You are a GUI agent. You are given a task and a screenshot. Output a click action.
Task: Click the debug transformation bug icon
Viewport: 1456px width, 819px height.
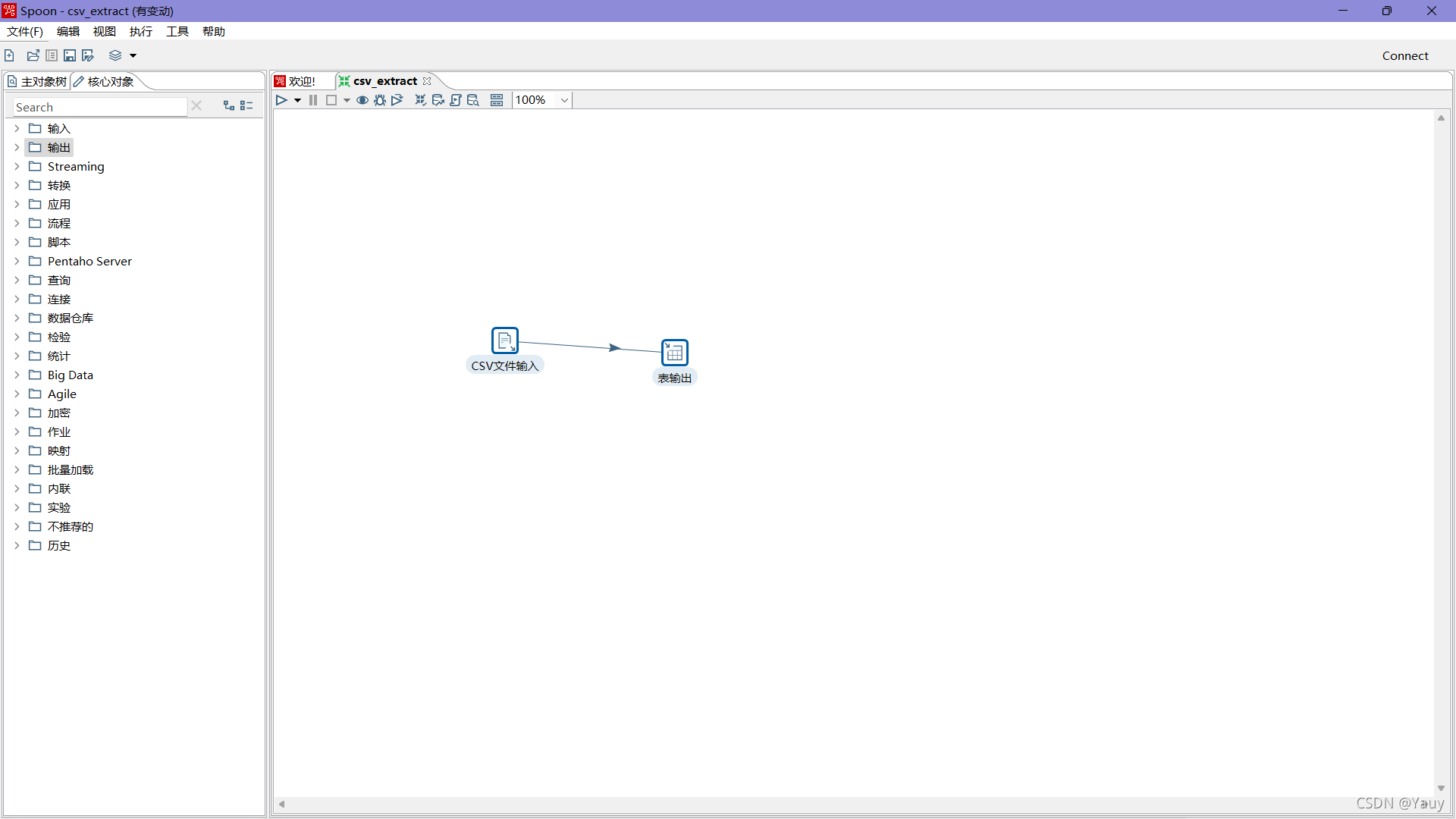click(x=380, y=100)
